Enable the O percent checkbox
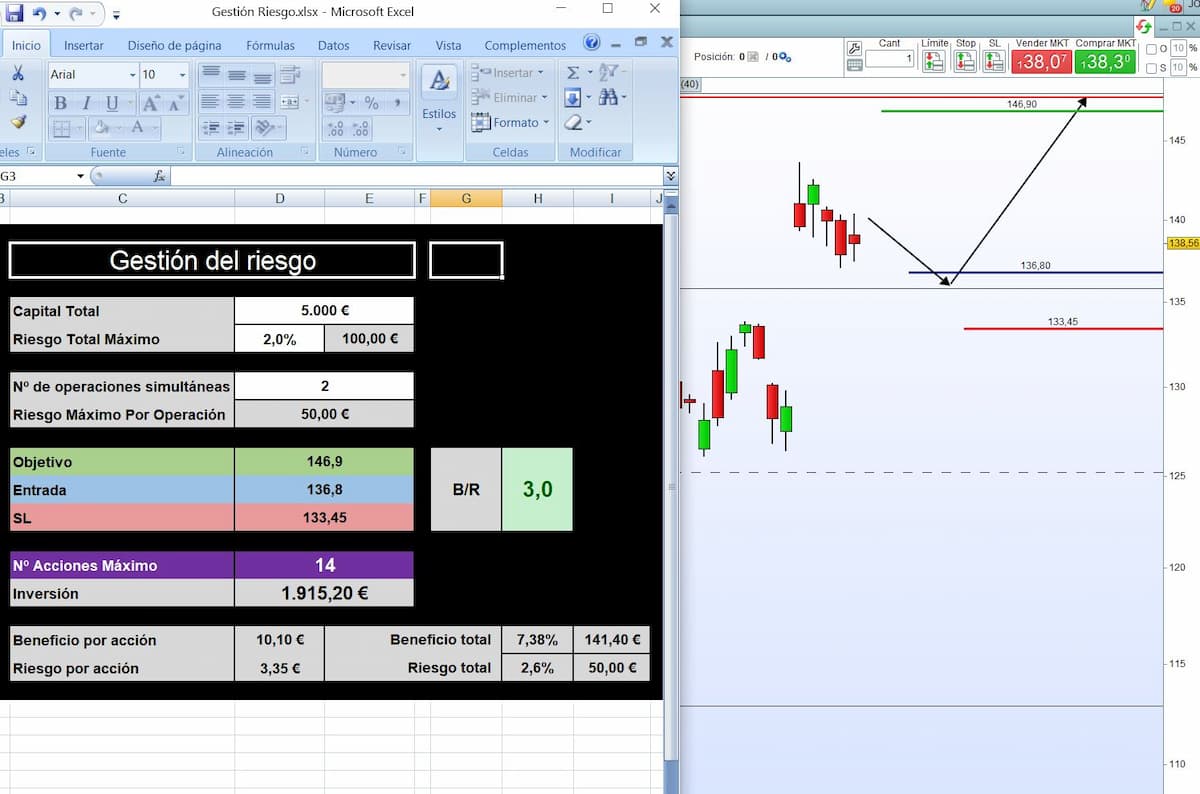 click(x=1151, y=49)
